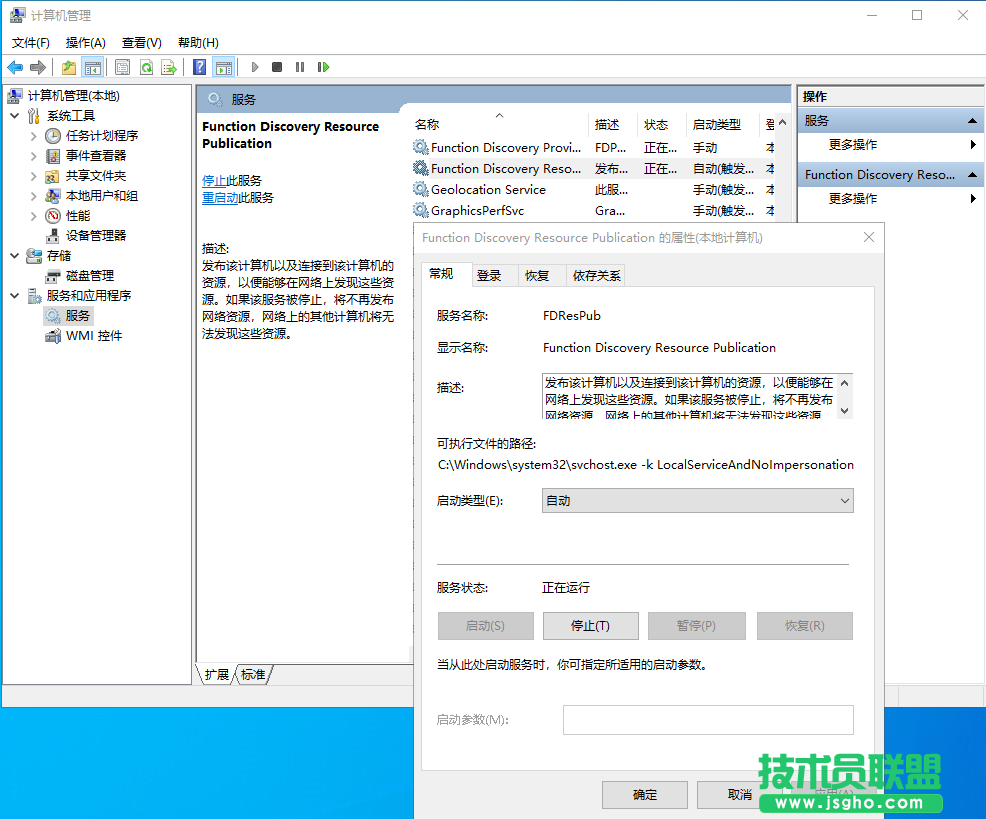The width and height of the screenshot is (986, 819).
Task: Select 任务计划程序 in the tree
Action: point(102,135)
